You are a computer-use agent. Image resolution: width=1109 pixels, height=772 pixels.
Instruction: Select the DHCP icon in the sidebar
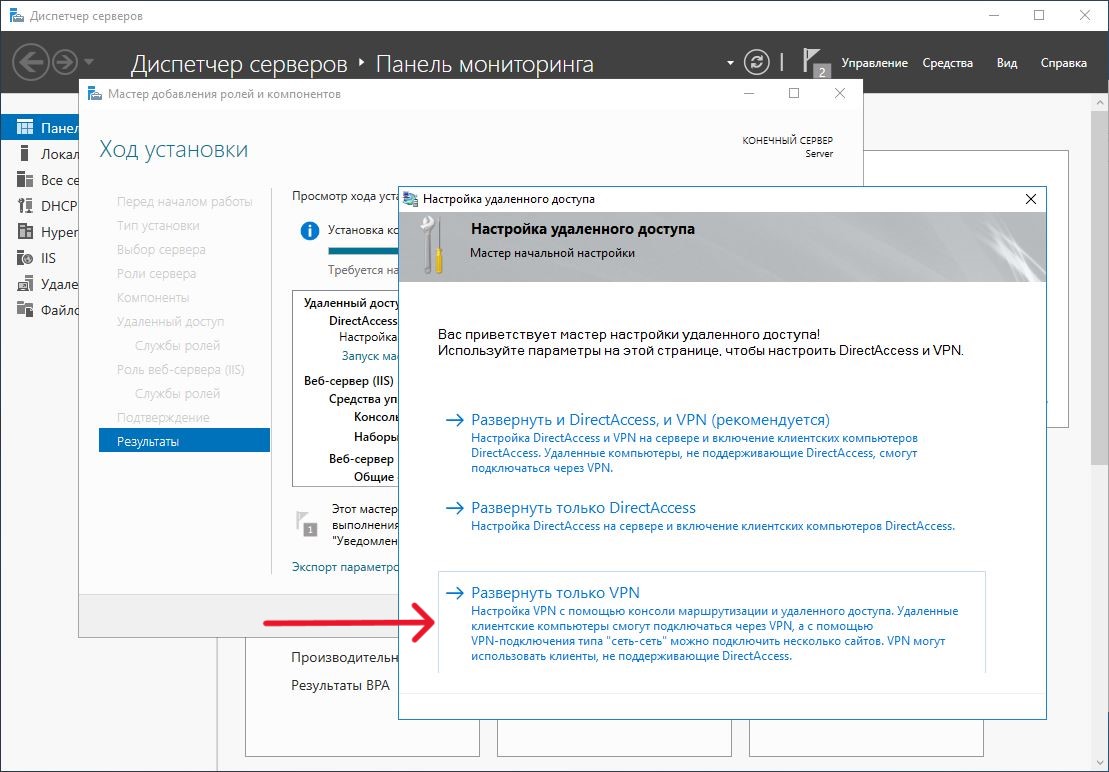point(25,206)
